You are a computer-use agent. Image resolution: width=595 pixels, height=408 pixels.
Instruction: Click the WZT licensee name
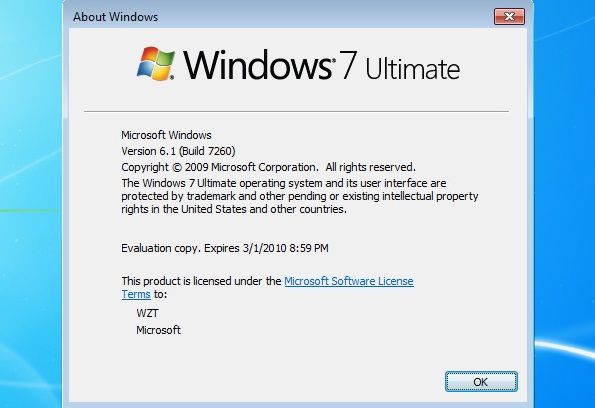[x=147, y=313]
